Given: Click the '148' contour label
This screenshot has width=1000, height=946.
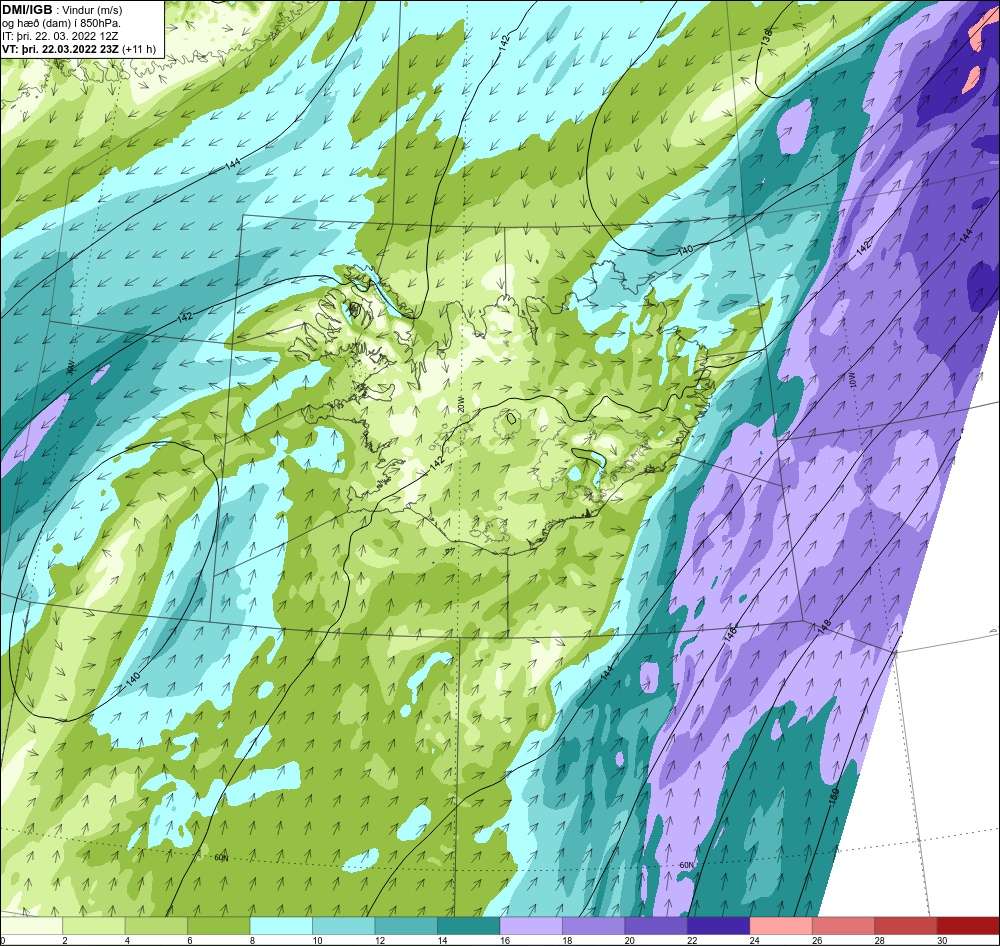Looking at the screenshot, I should 825,626.
